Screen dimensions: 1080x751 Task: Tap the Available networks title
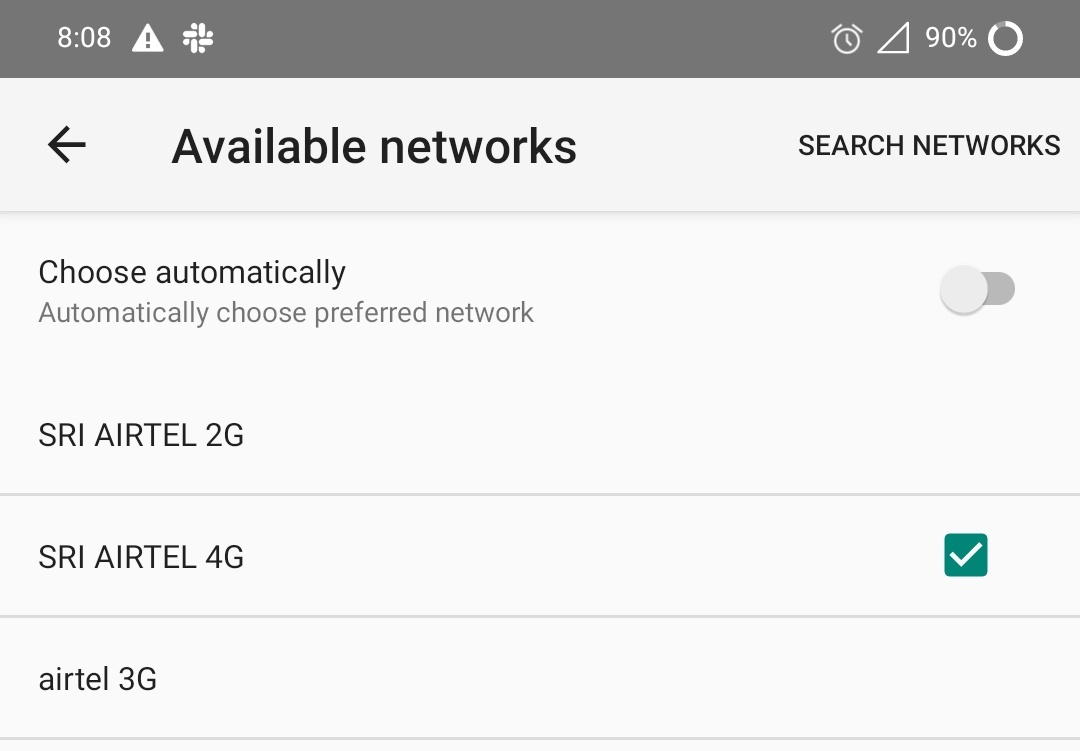[x=374, y=146]
